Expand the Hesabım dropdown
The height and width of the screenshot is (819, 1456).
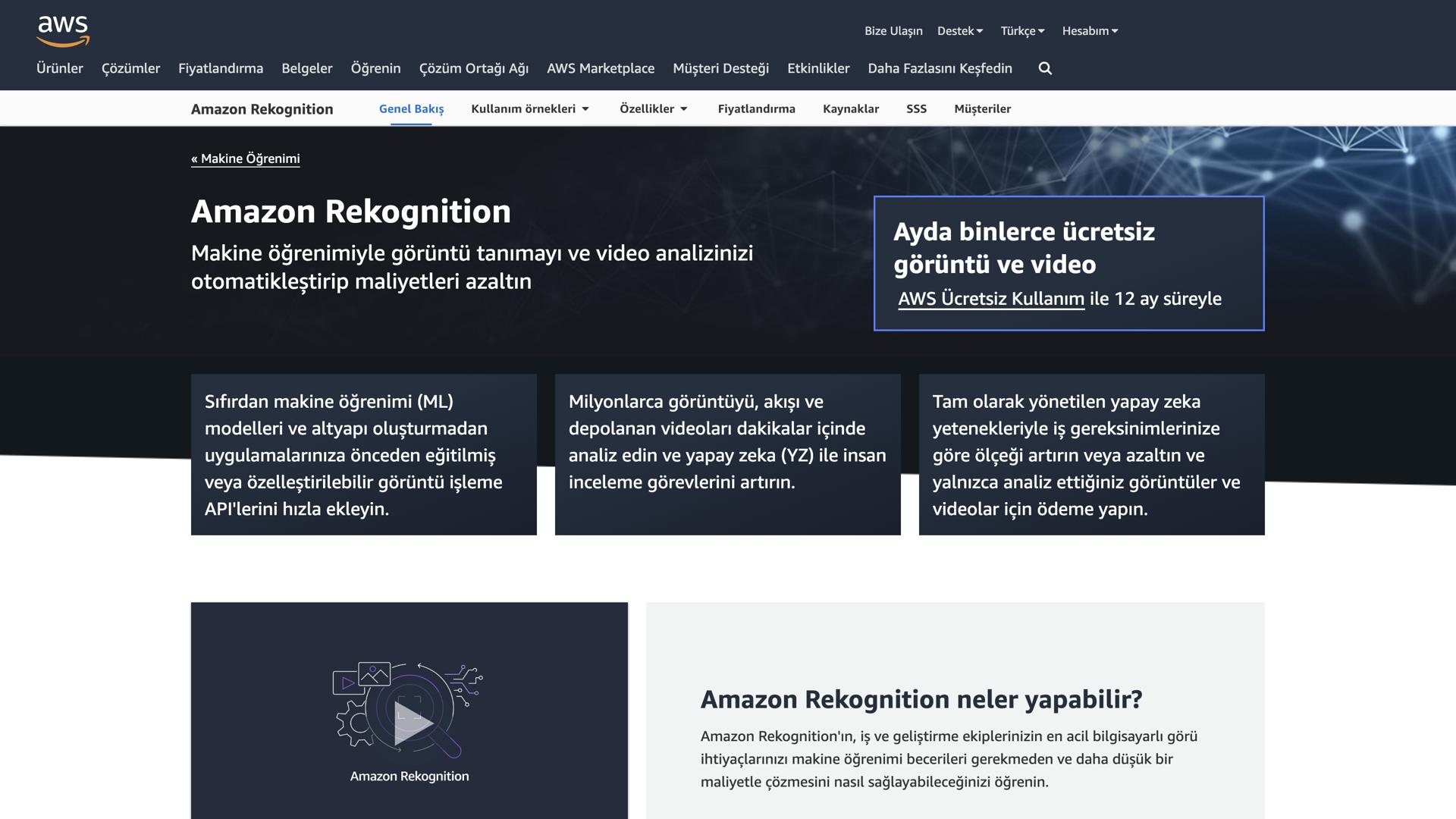tap(1090, 30)
